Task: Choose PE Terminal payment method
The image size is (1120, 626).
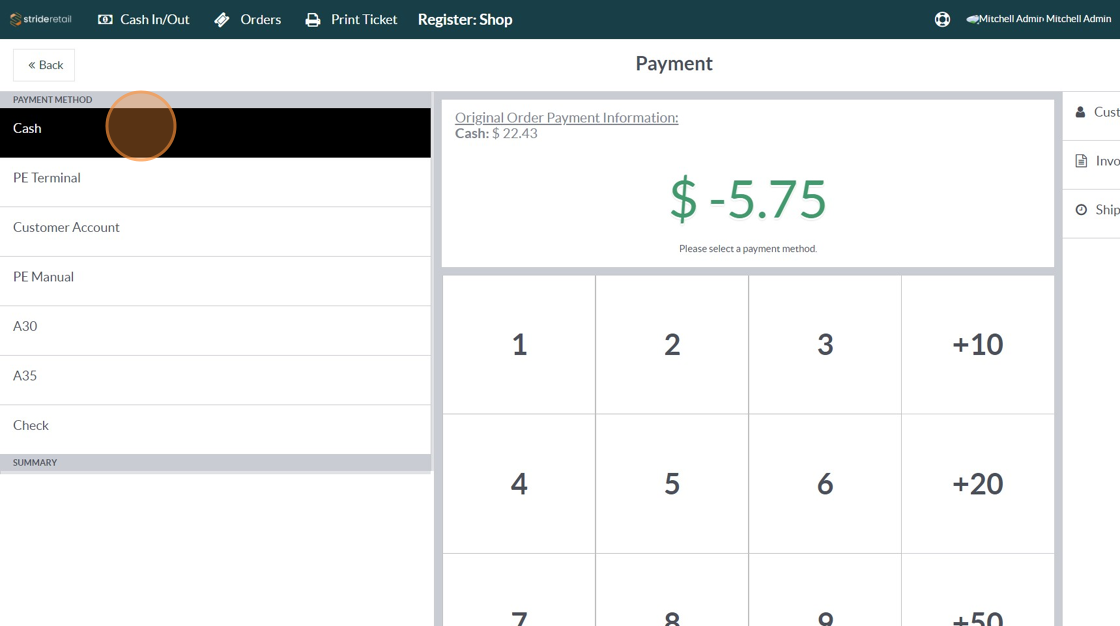Action: pos(215,182)
